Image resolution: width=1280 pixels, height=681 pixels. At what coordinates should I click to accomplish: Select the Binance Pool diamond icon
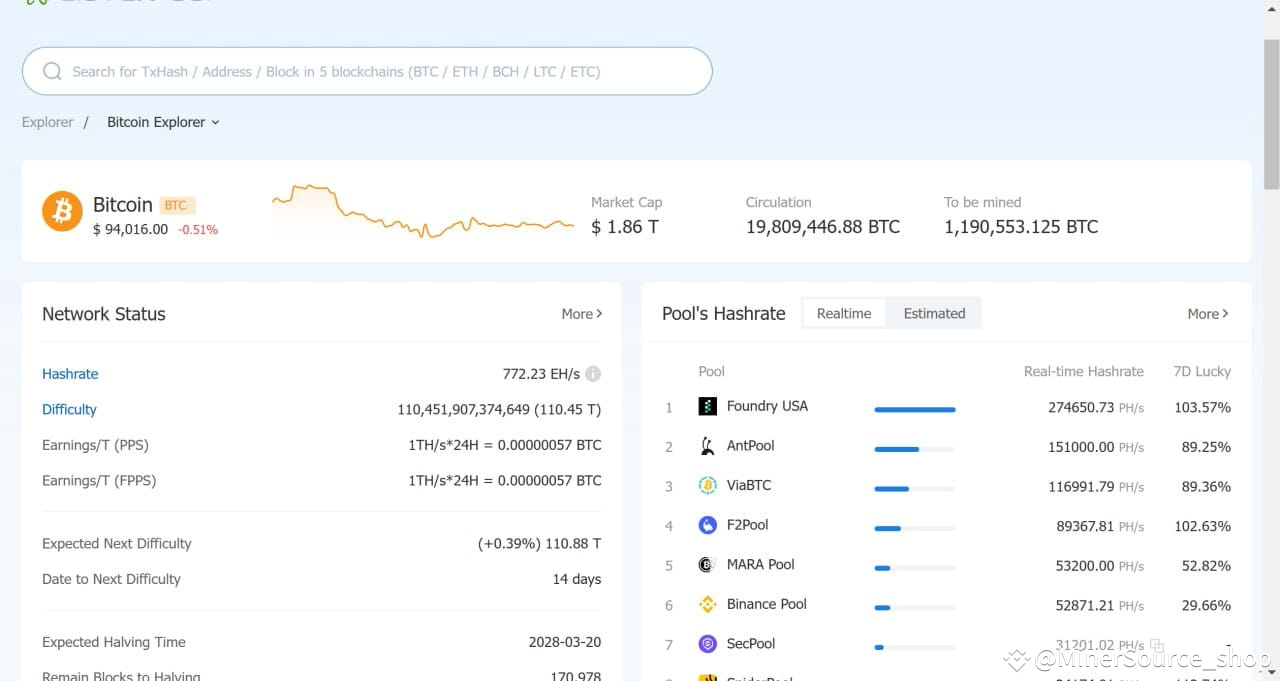point(707,604)
